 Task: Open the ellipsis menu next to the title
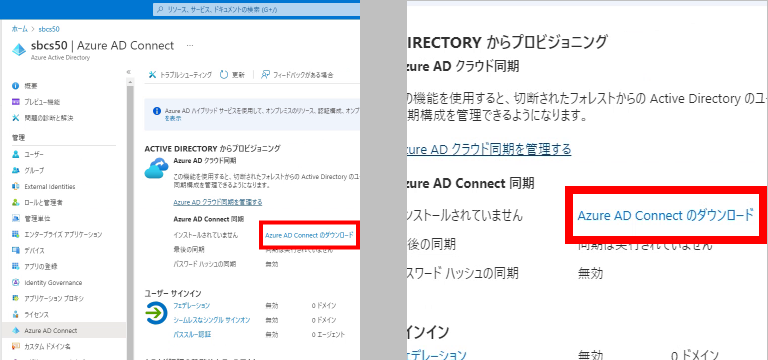190,45
